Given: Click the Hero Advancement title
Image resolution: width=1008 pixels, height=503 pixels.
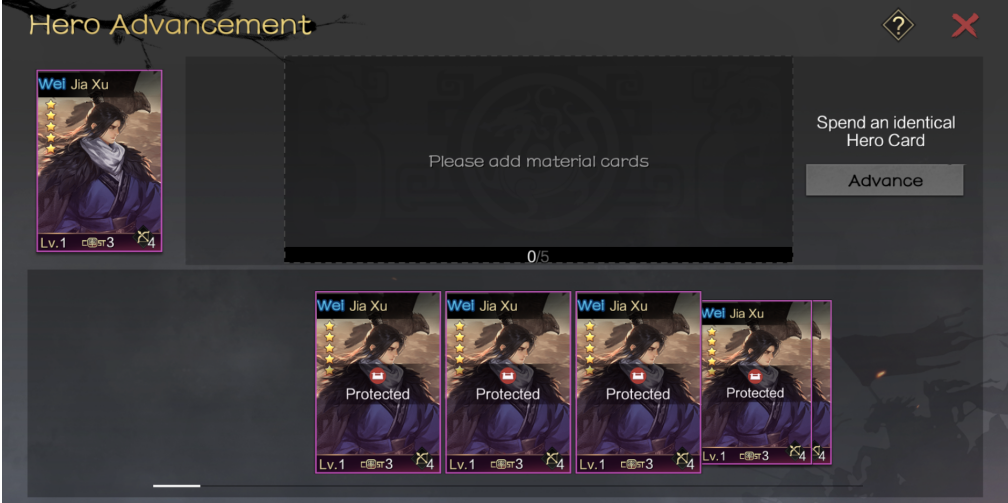Looking at the screenshot, I should point(170,25).
